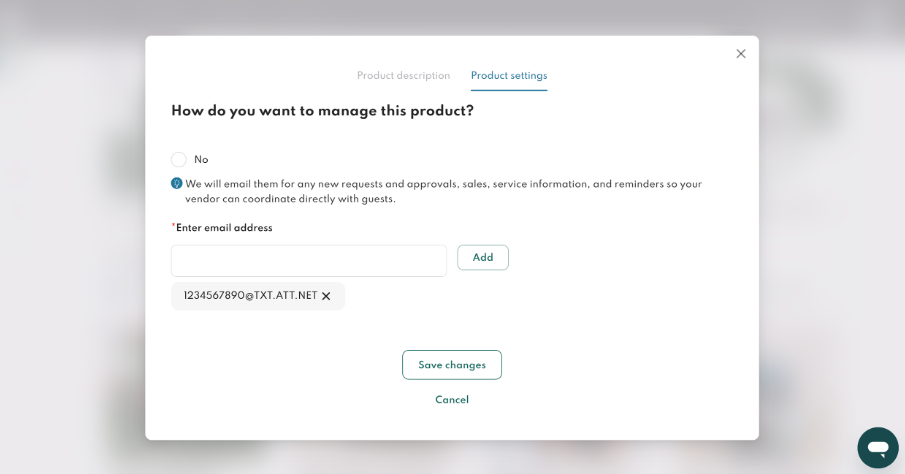Close the product dialog with the X icon

741,54
